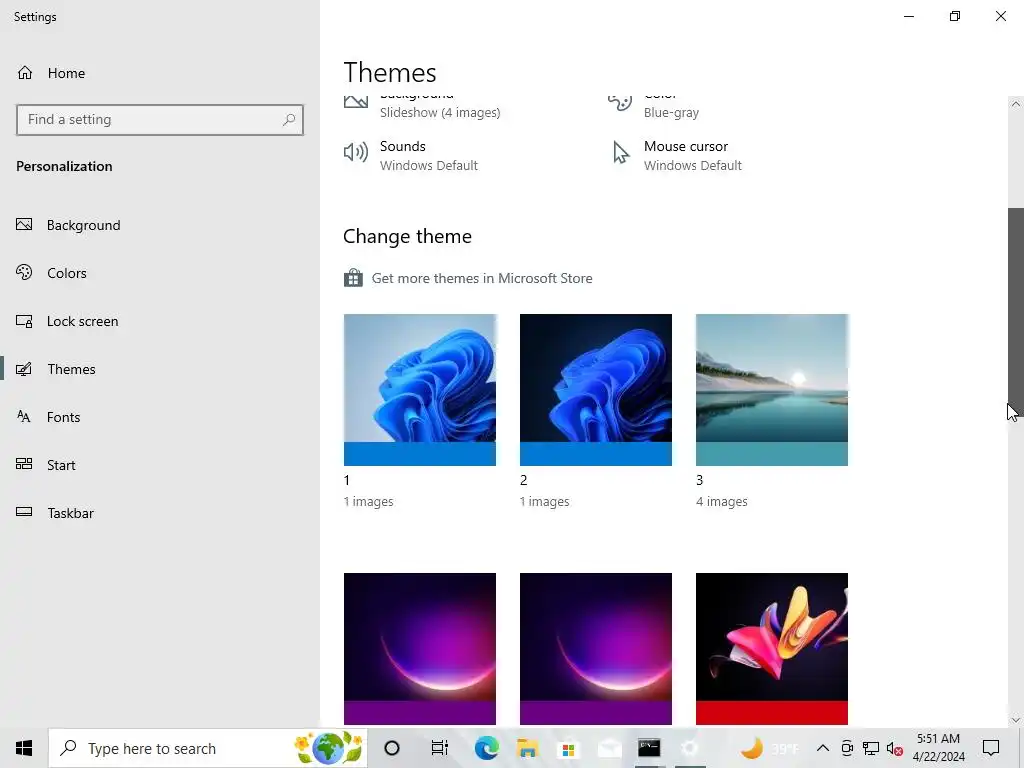This screenshot has height=768, width=1024.
Task: Select the colorful flower theme with red bar
Action: click(x=772, y=649)
